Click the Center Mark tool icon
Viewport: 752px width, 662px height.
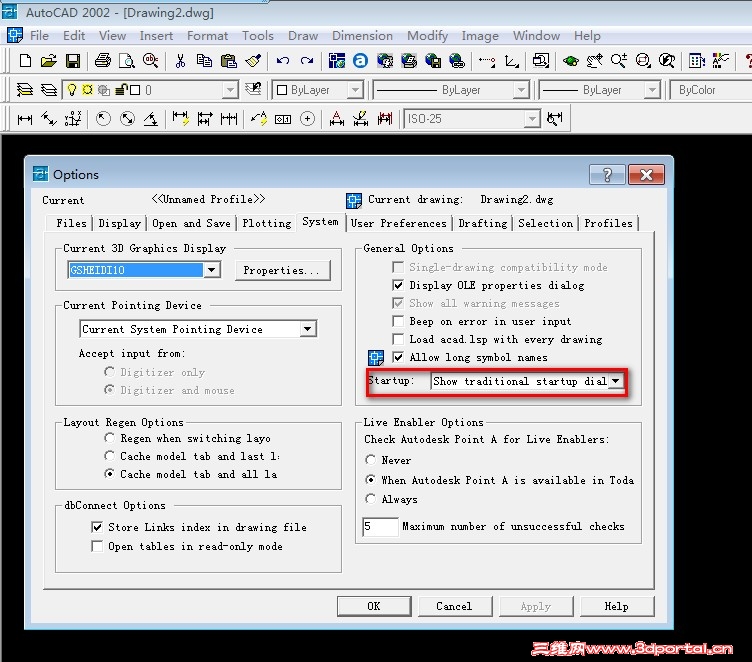(x=307, y=118)
